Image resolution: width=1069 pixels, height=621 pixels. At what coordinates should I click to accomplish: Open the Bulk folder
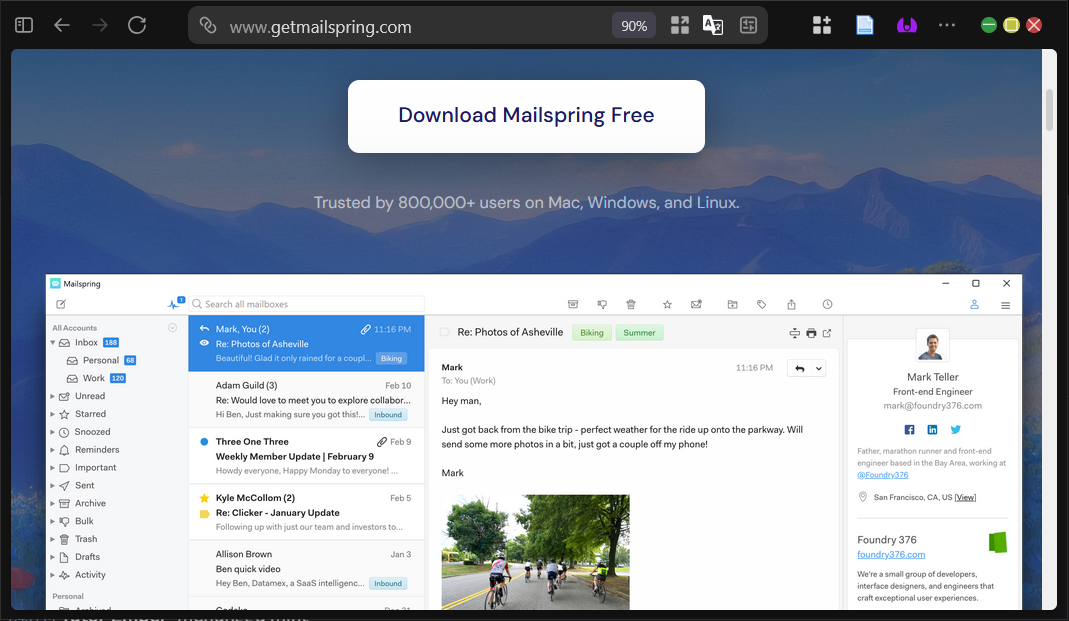point(84,521)
